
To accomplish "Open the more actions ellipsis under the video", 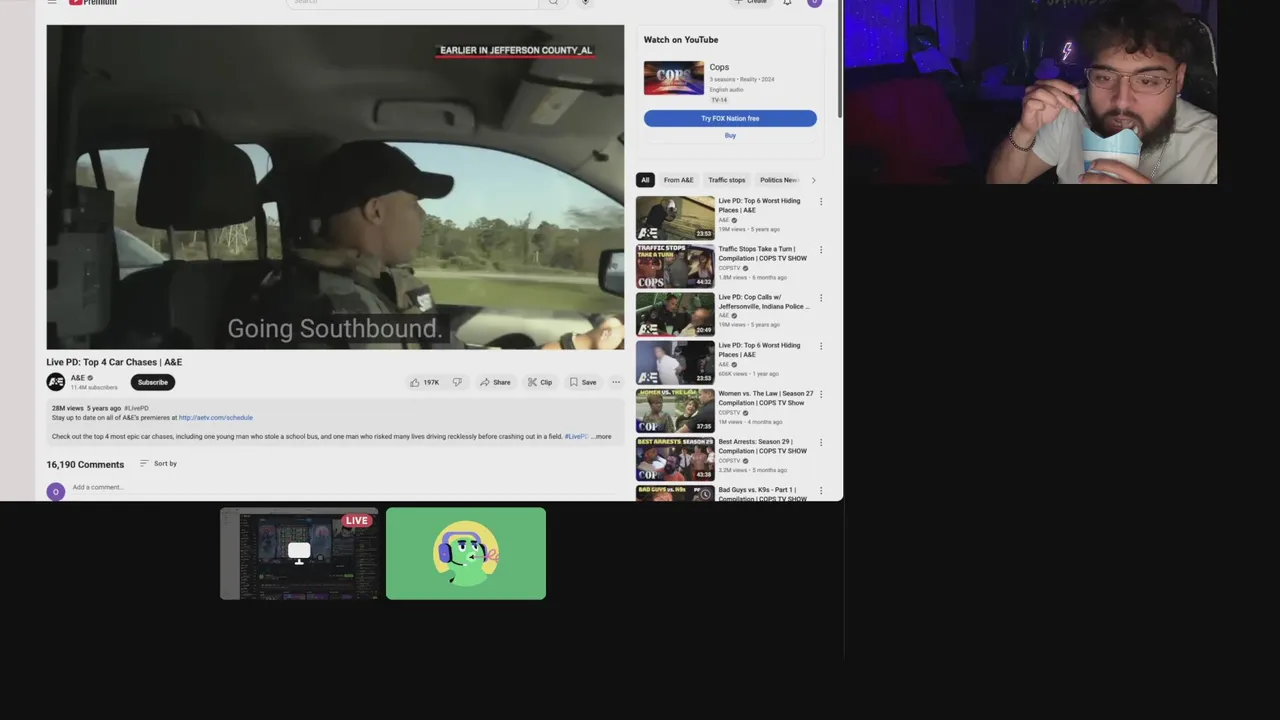I will coord(616,382).
